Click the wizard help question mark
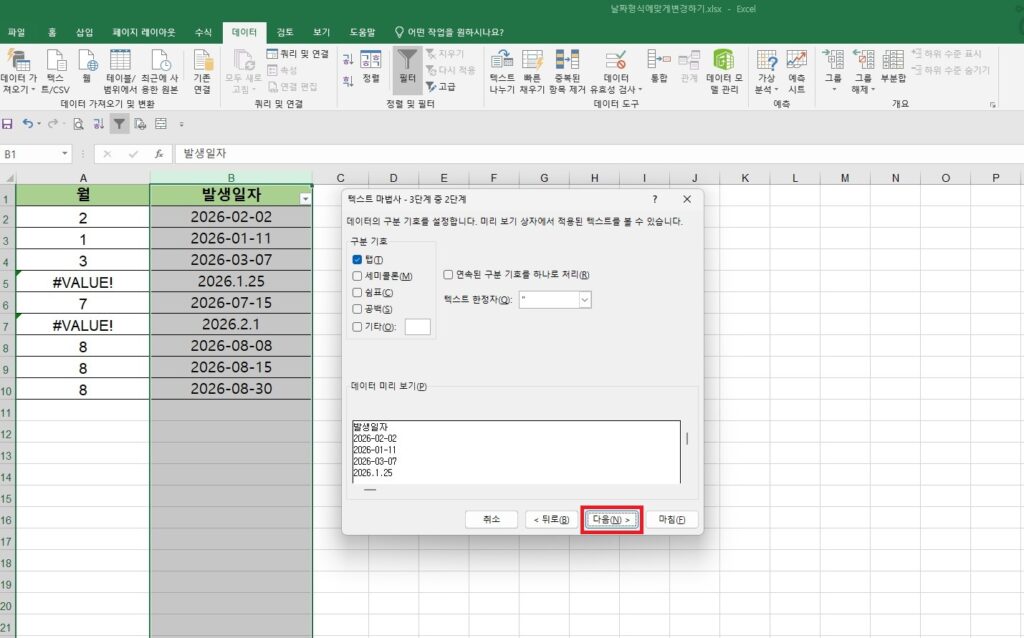This screenshot has height=638, width=1024. click(654, 199)
